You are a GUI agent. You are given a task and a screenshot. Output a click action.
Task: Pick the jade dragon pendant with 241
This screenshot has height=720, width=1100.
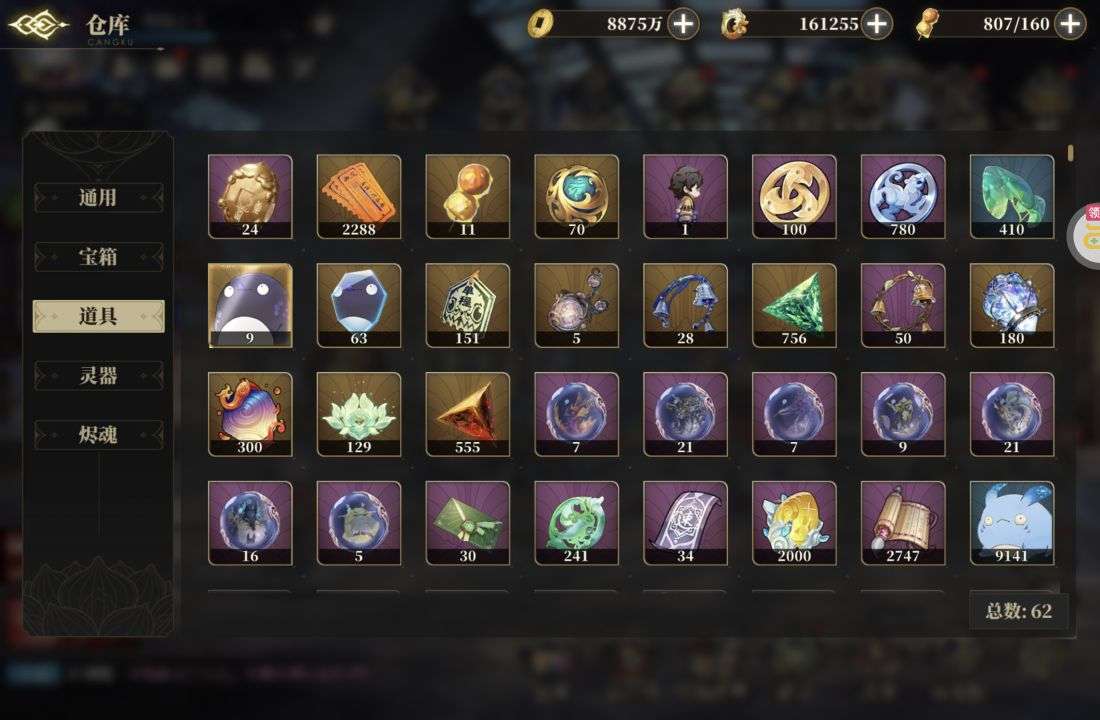pos(577,523)
